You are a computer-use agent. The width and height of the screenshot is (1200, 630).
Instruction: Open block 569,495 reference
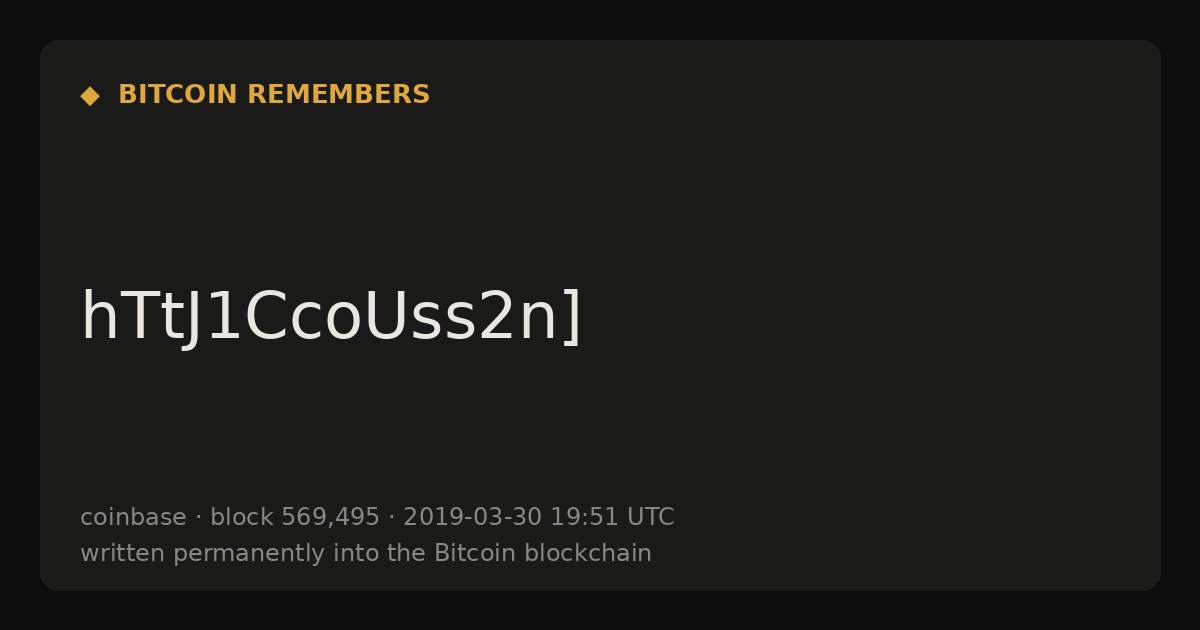(x=295, y=517)
